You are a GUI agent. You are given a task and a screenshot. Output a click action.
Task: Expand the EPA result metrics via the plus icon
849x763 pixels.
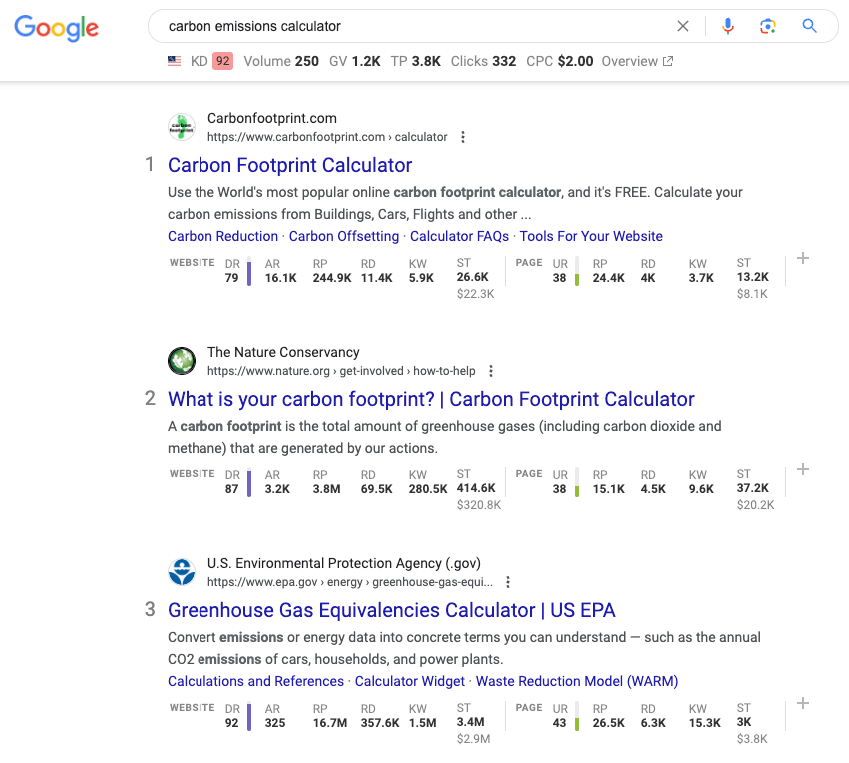[x=802, y=703]
